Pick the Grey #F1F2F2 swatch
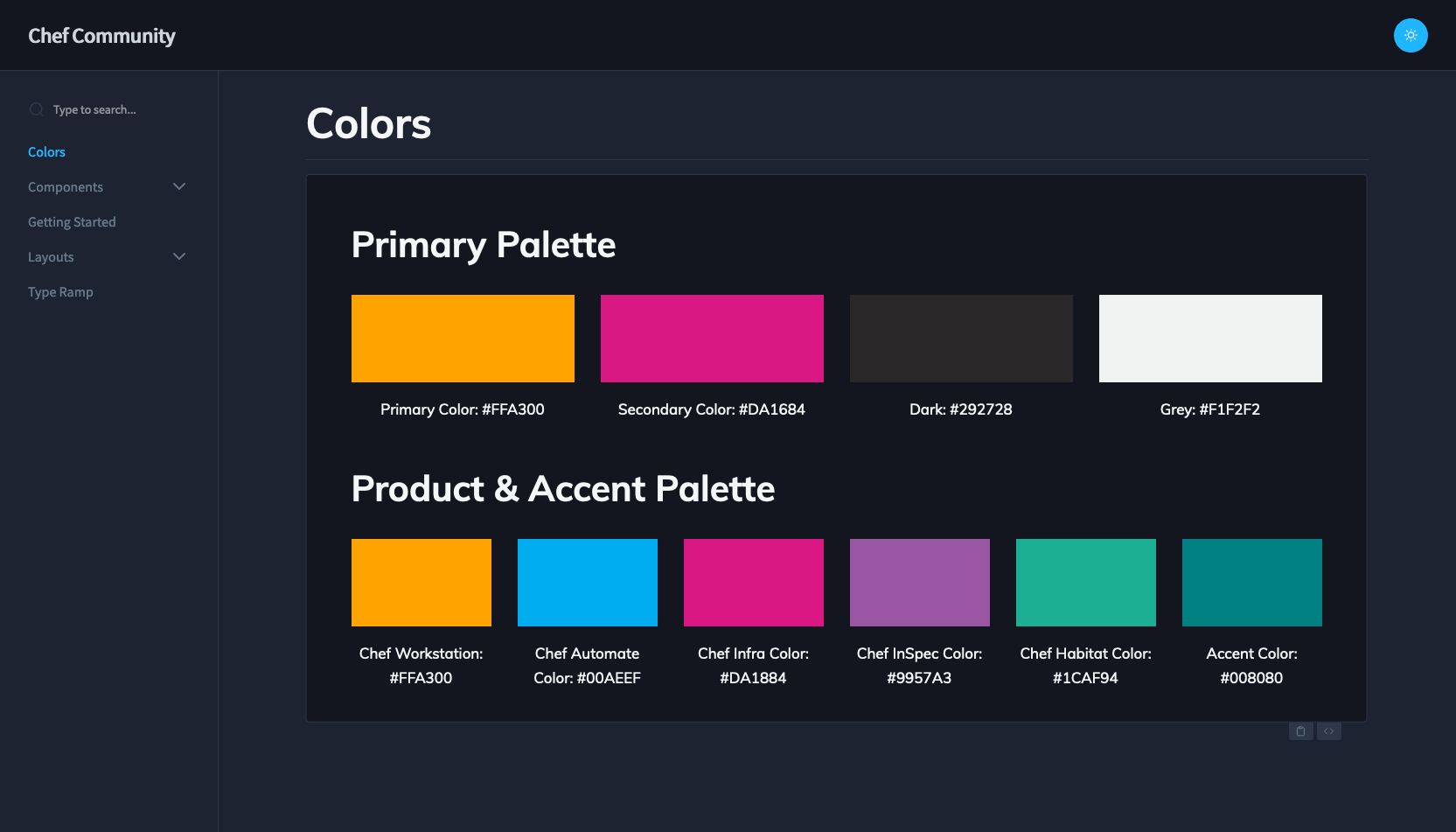Viewport: 1456px width, 832px height. 1210,339
